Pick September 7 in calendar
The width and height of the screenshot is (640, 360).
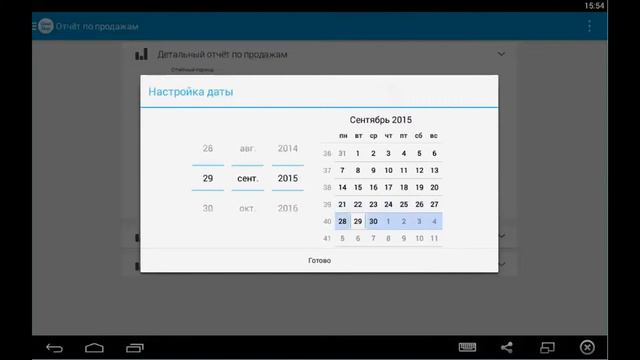342,171
